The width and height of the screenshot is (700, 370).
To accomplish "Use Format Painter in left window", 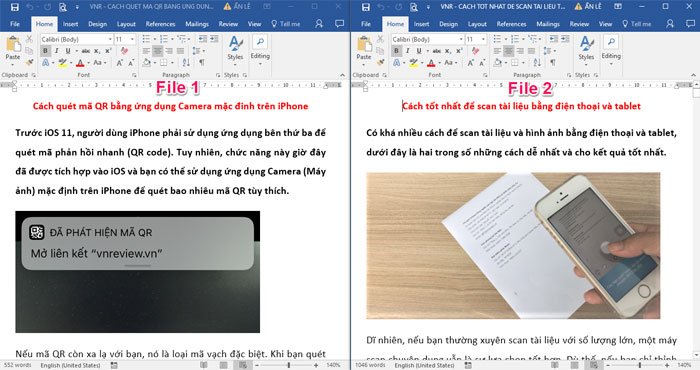I will [x=29, y=62].
